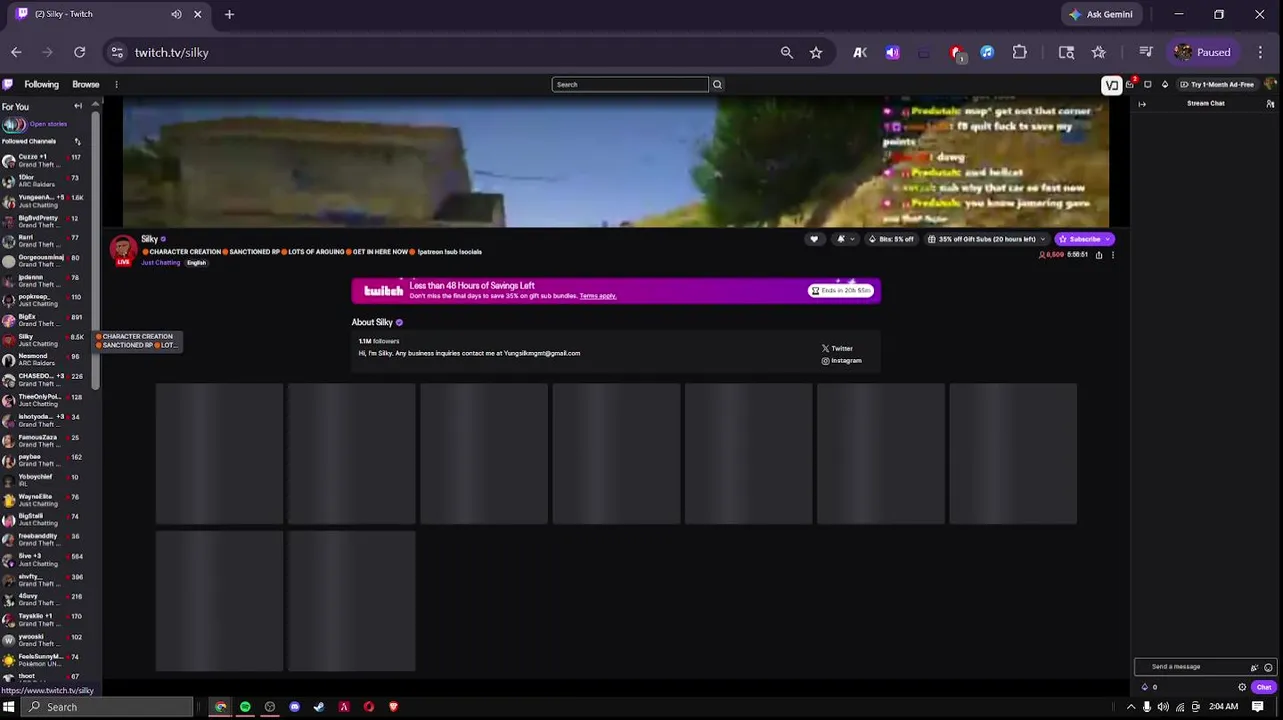Show hidden system tray icons
Screen dimensions: 1283x720
(x=1131, y=707)
